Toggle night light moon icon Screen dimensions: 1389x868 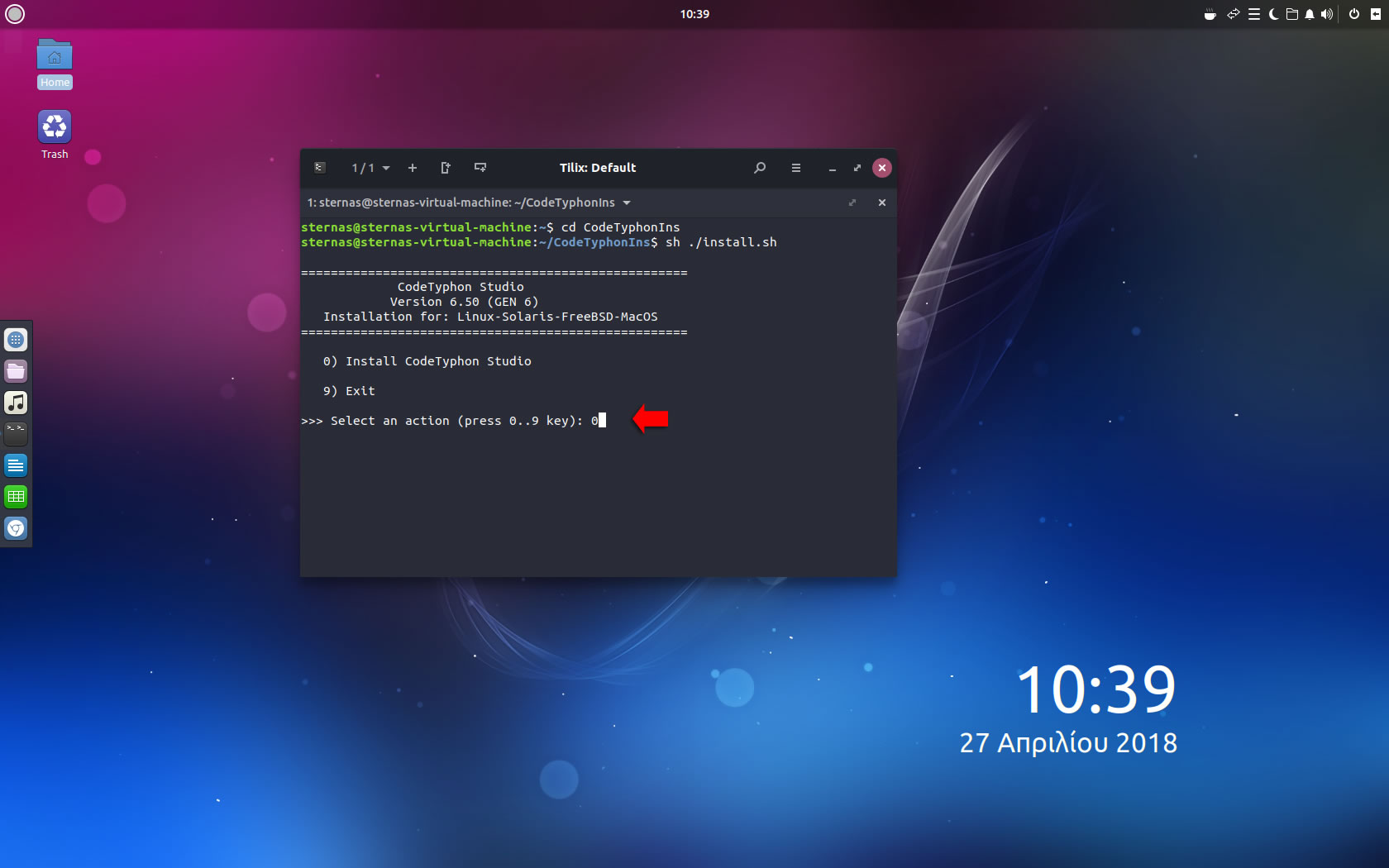tap(1273, 14)
